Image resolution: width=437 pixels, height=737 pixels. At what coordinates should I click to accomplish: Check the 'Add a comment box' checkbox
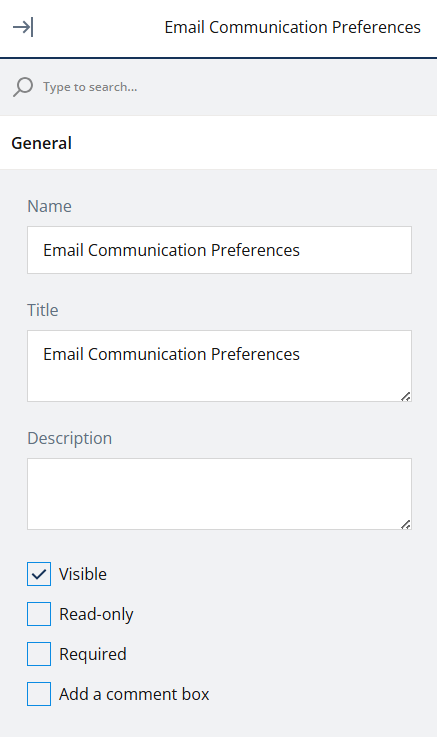coord(39,694)
